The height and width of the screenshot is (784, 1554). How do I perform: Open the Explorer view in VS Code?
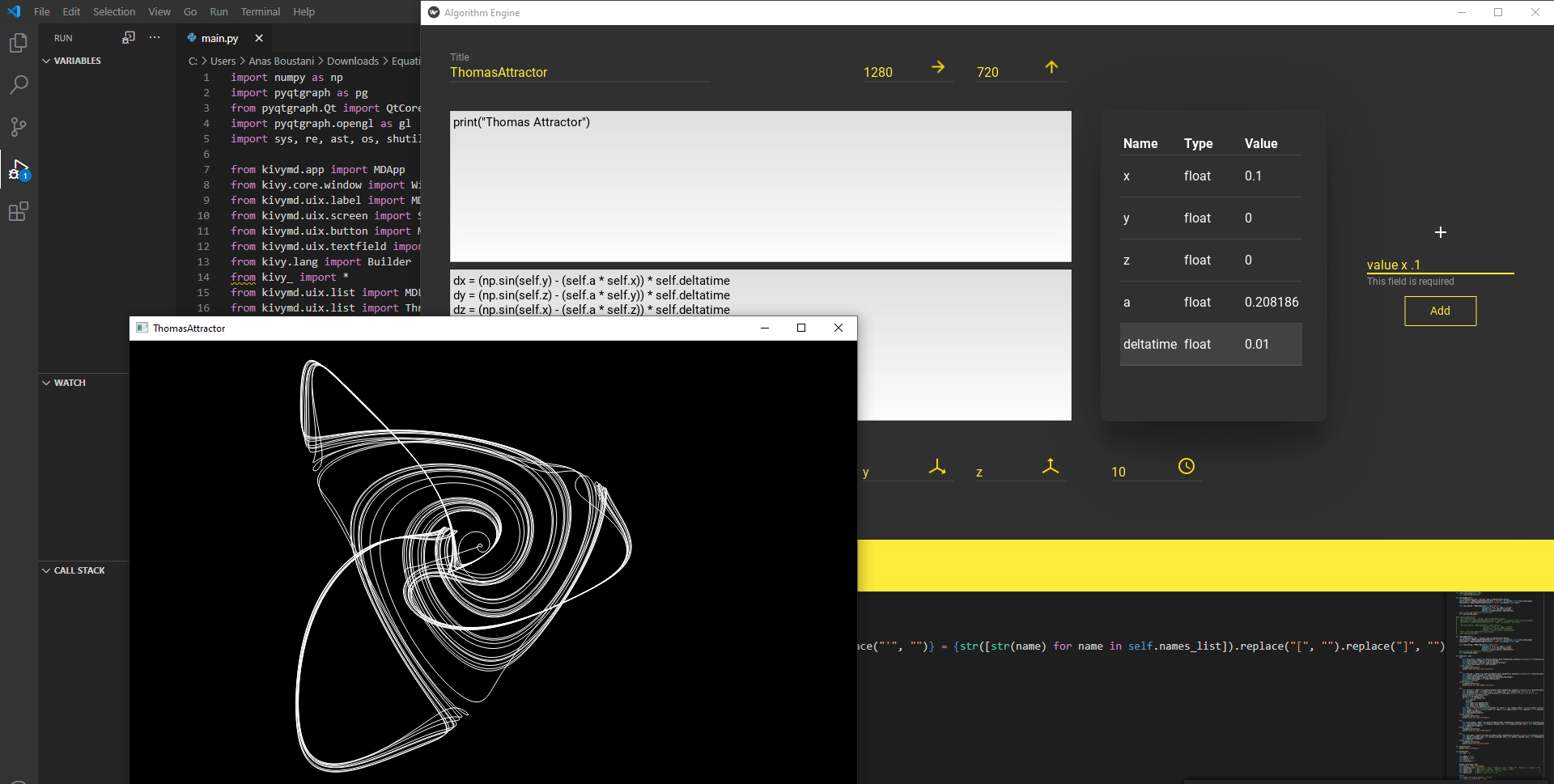tap(18, 43)
